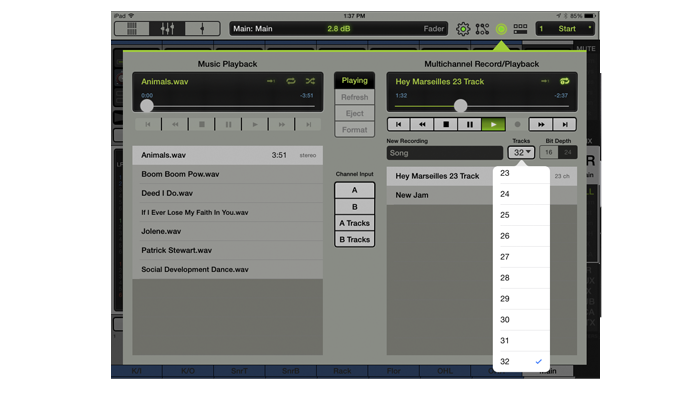This screenshot has width=700, height=395.
Task: Choose 31 tracks from the list
Action: (521, 341)
